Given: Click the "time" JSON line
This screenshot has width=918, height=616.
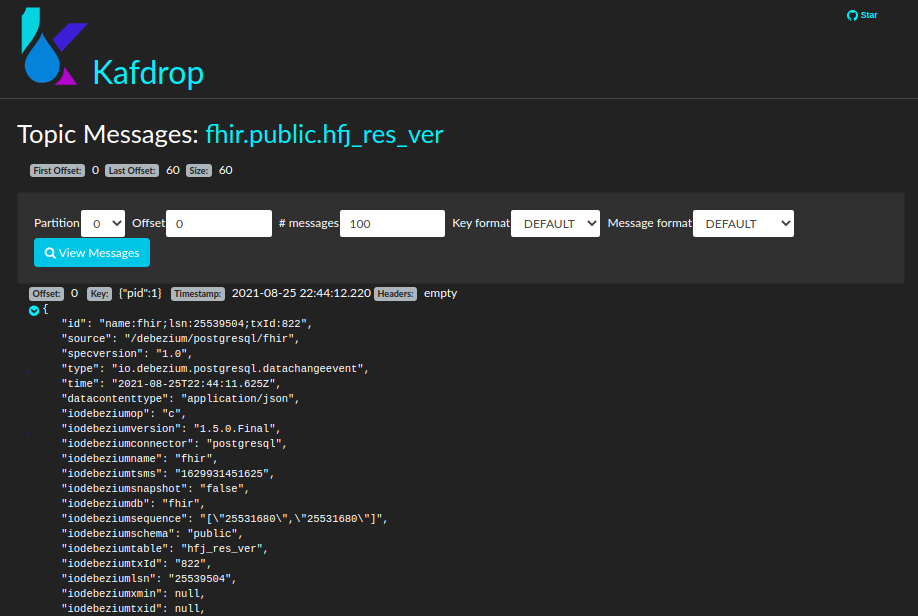Looking at the screenshot, I should point(171,384).
